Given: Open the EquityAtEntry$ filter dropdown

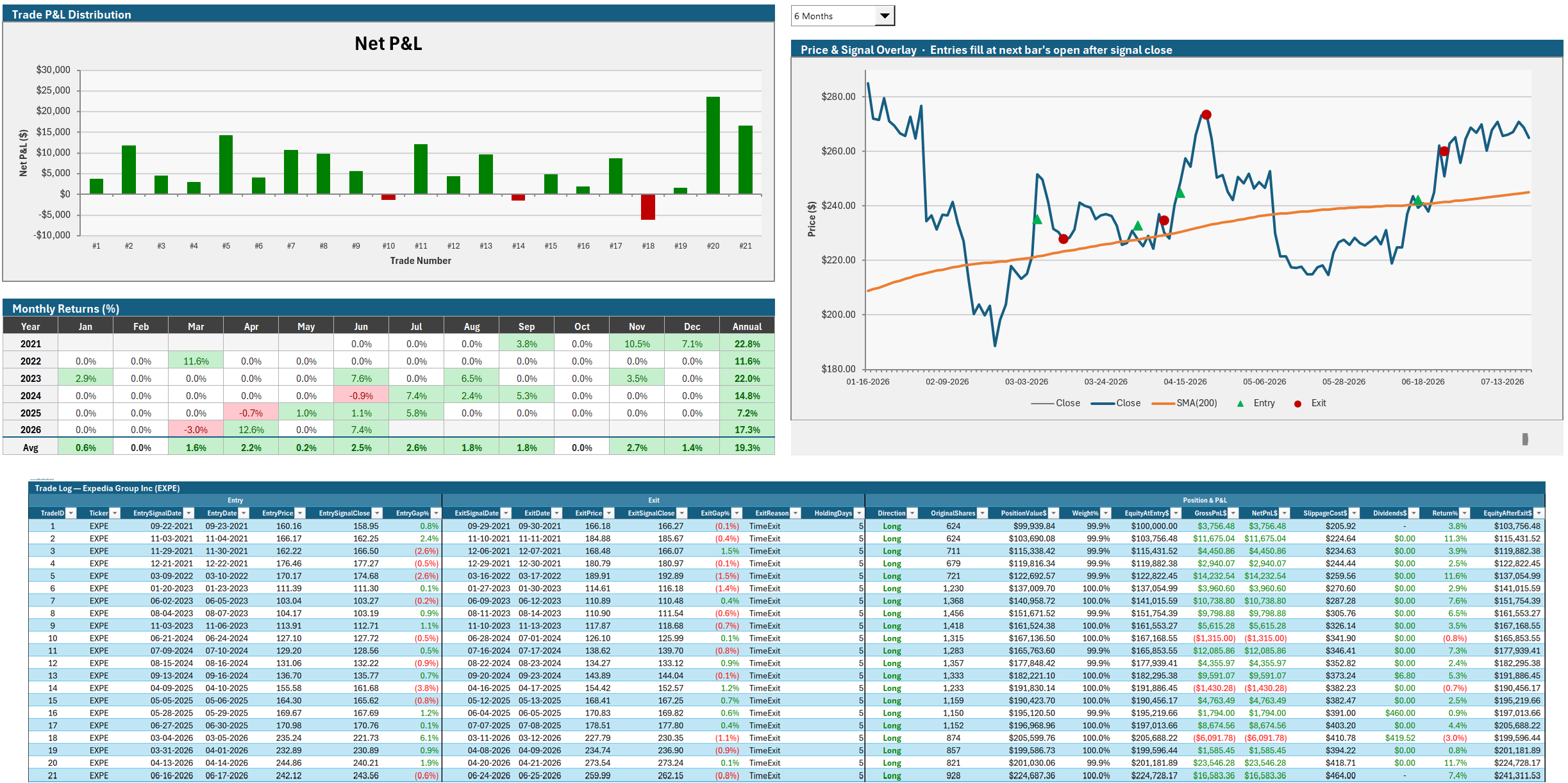Looking at the screenshot, I should 1176,513.
